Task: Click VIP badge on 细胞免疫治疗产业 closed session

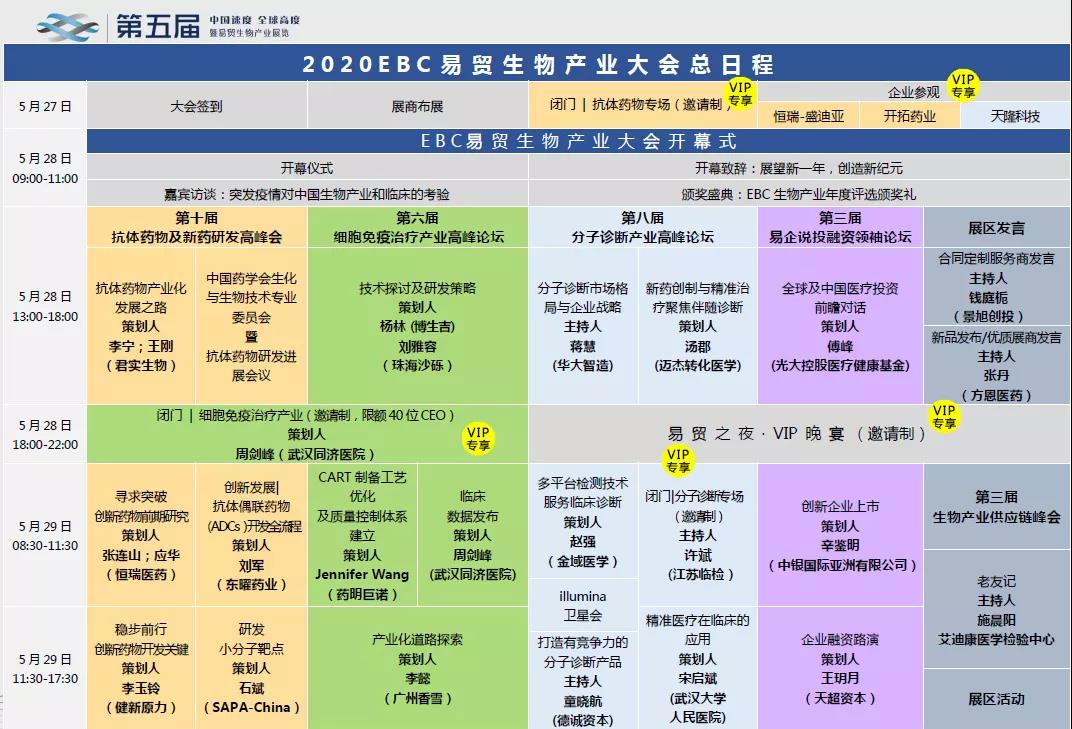Action: pyautogui.click(x=478, y=439)
